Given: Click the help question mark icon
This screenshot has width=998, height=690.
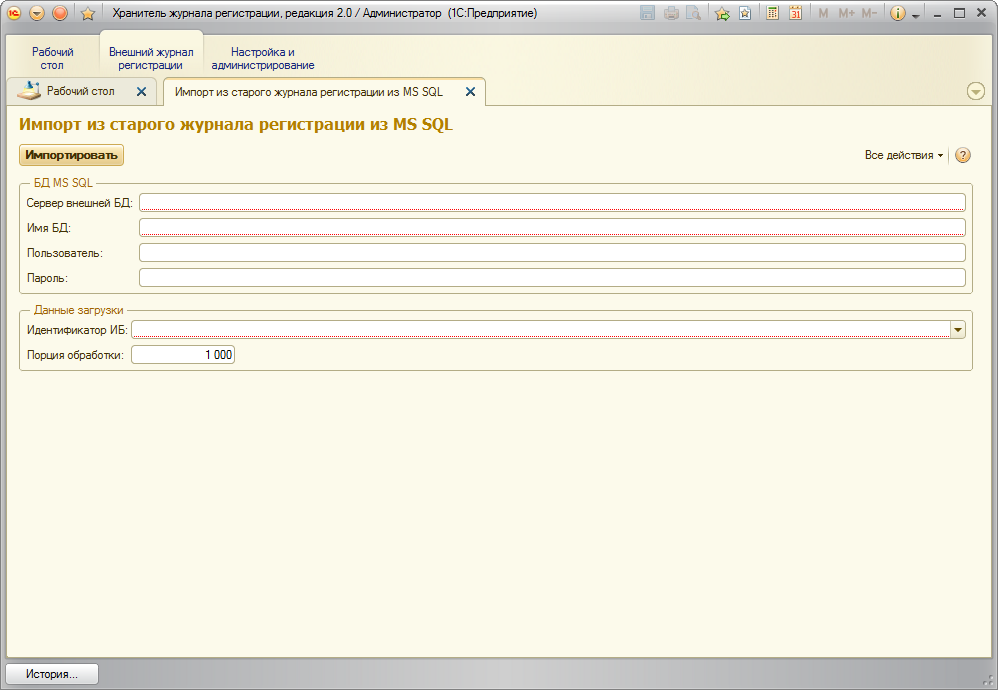Looking at the screenshot, I should point(963,155).
